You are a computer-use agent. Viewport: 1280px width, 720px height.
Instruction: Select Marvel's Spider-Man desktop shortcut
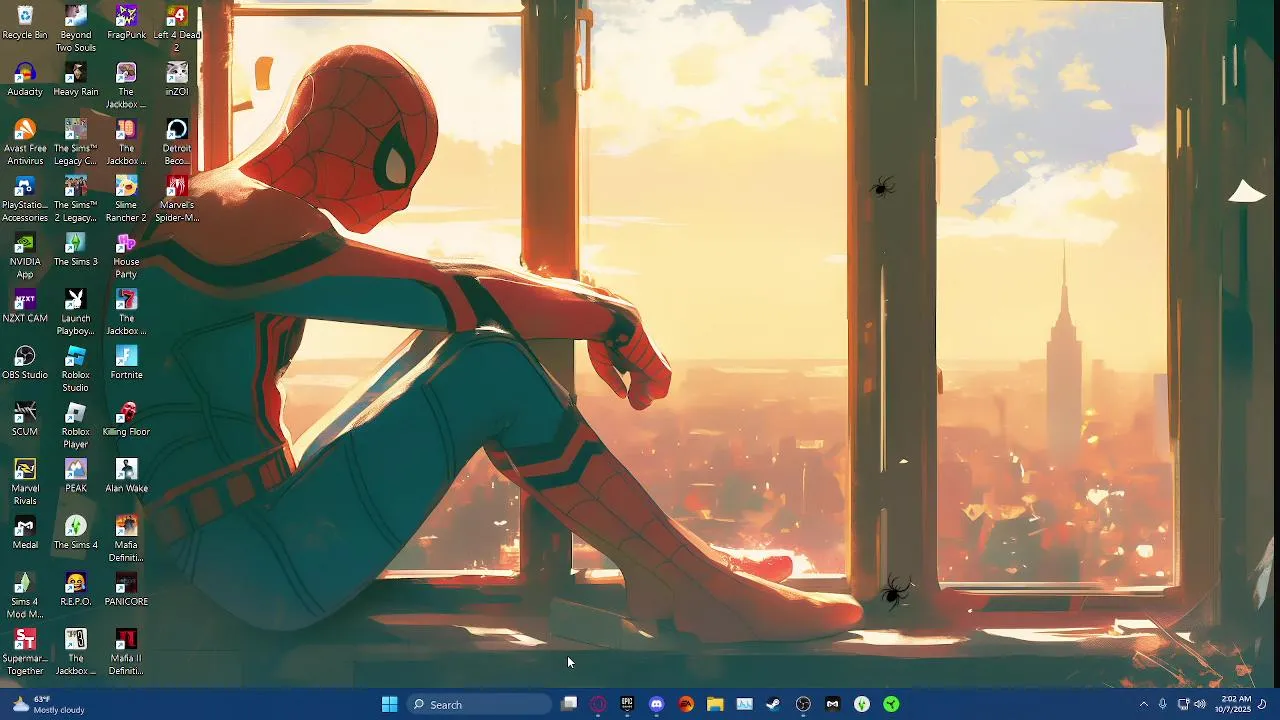coord(177,199)
